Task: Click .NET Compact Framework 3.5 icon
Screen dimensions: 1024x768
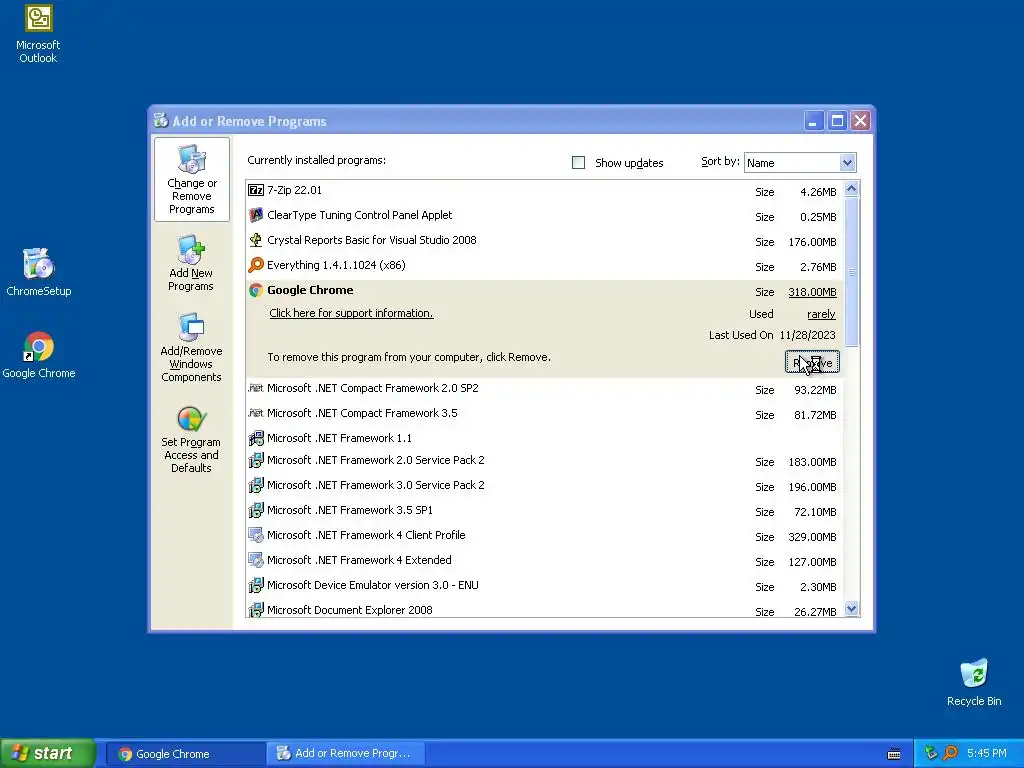Action: coord(256,413)
